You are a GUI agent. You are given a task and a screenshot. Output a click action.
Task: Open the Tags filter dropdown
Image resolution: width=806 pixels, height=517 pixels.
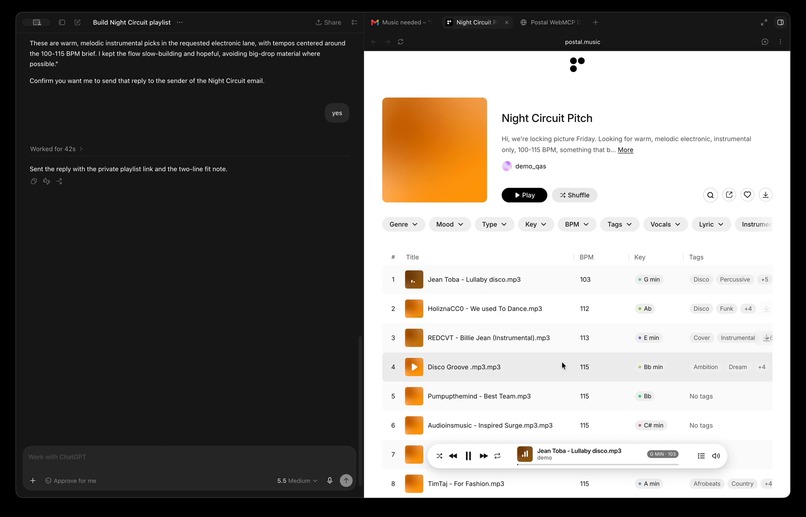pos(619,225)
